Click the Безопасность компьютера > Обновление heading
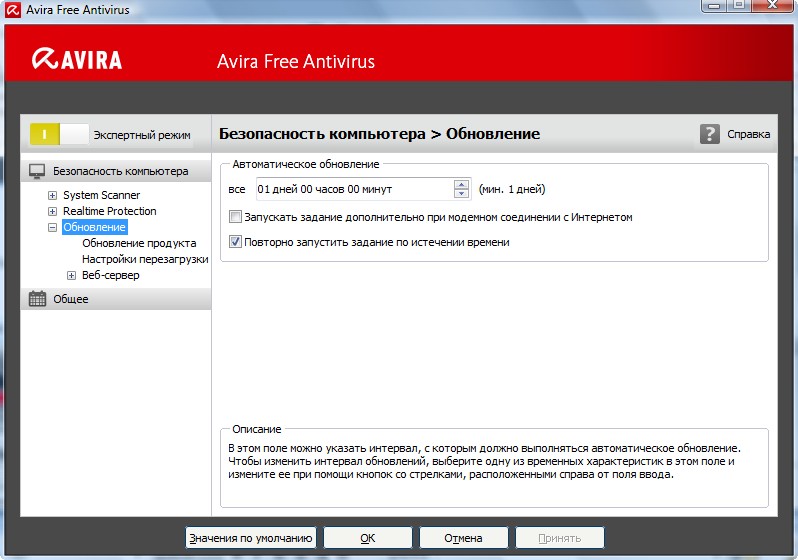Image resolution: width=798 pixels, height=560 pixels. [x=380, y=133]
